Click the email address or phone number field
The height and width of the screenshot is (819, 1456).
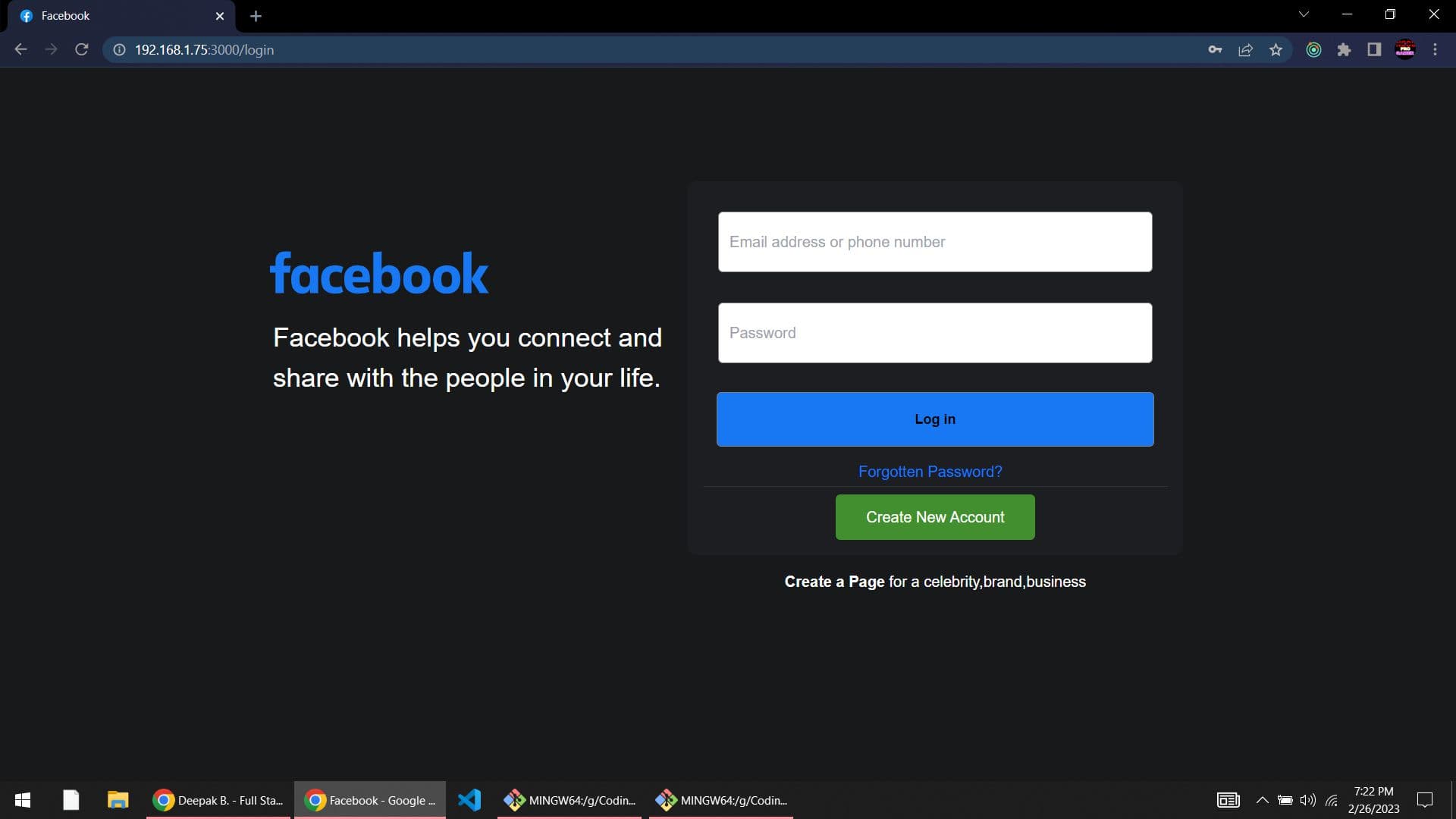coord(934,241)
